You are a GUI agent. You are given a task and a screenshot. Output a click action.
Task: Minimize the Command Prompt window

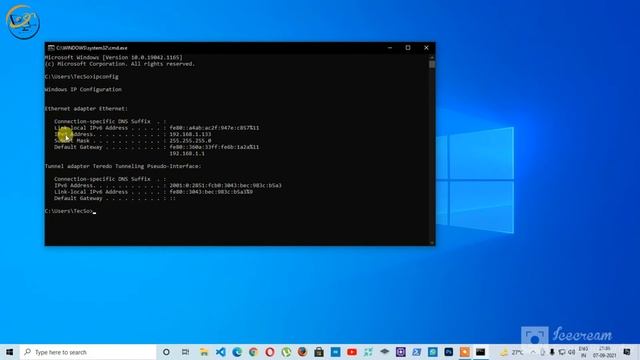tap(390, 48)
